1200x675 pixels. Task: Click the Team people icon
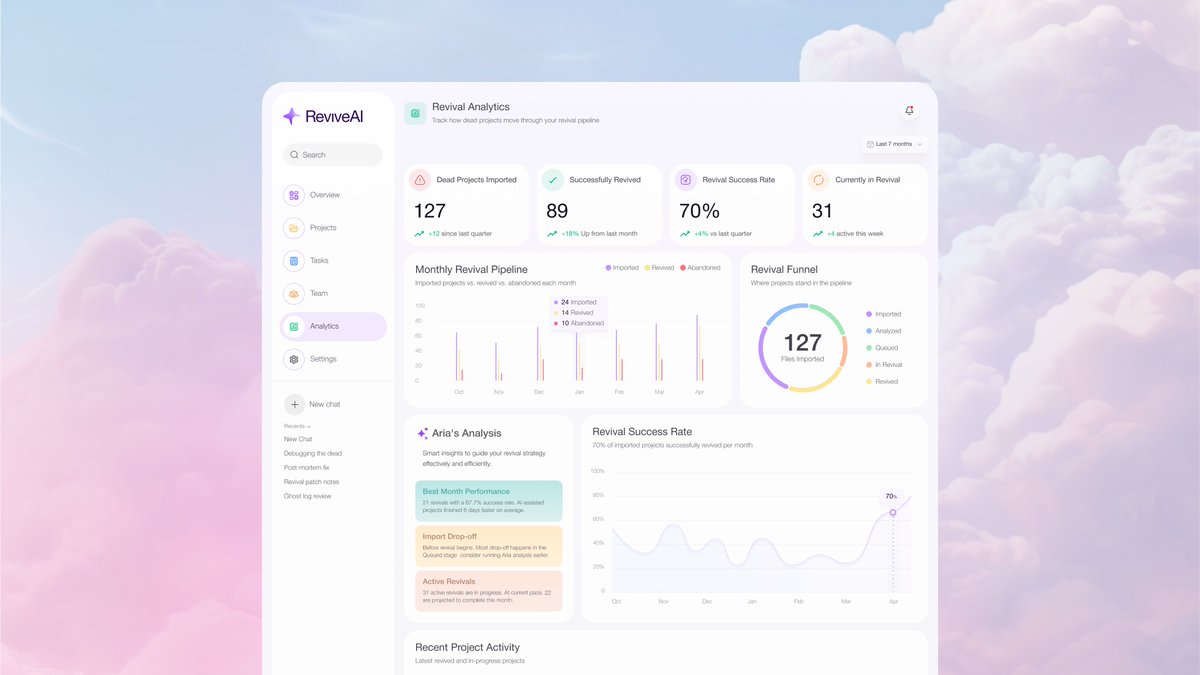pyautogui.click(x=293, y=294)
